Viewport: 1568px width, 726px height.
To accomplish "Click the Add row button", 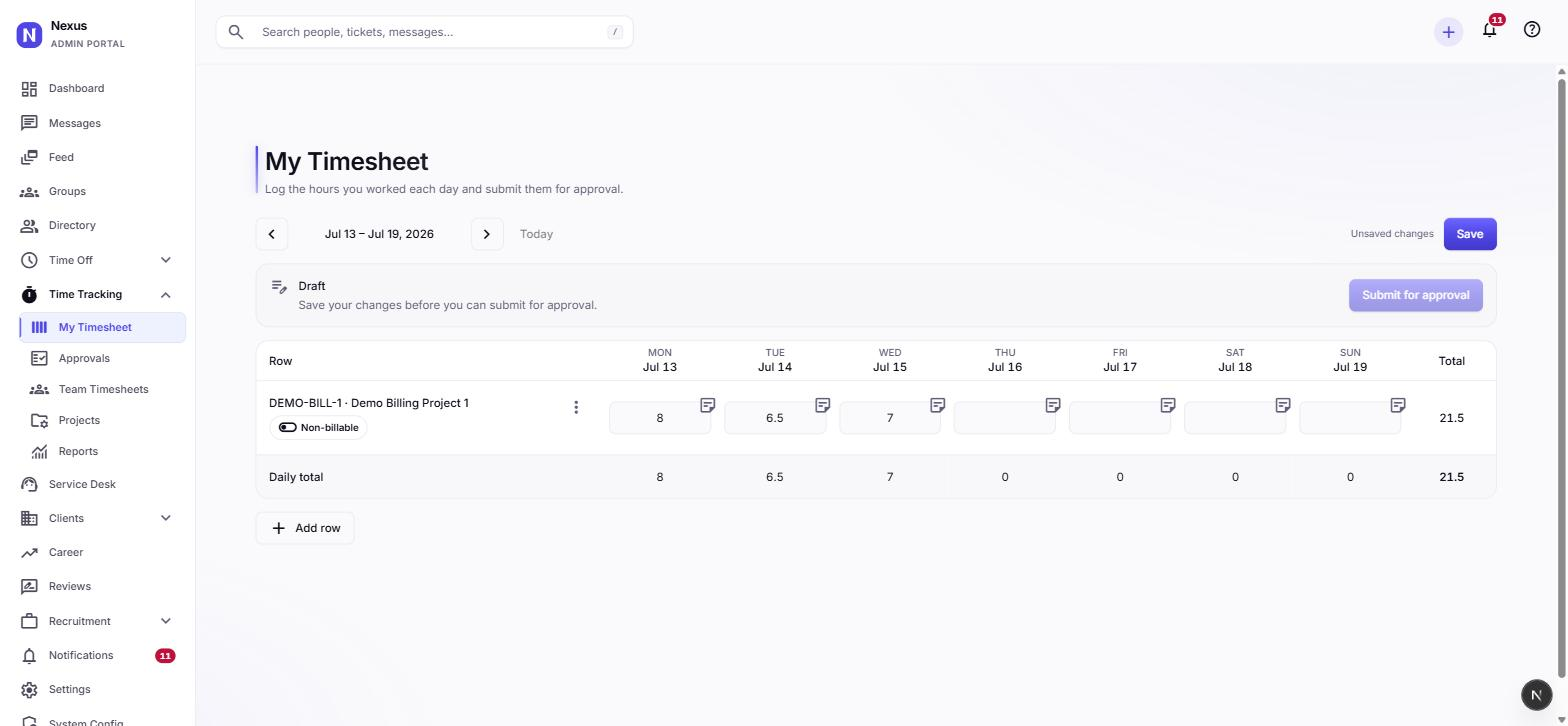I will [x=305, y=528].
